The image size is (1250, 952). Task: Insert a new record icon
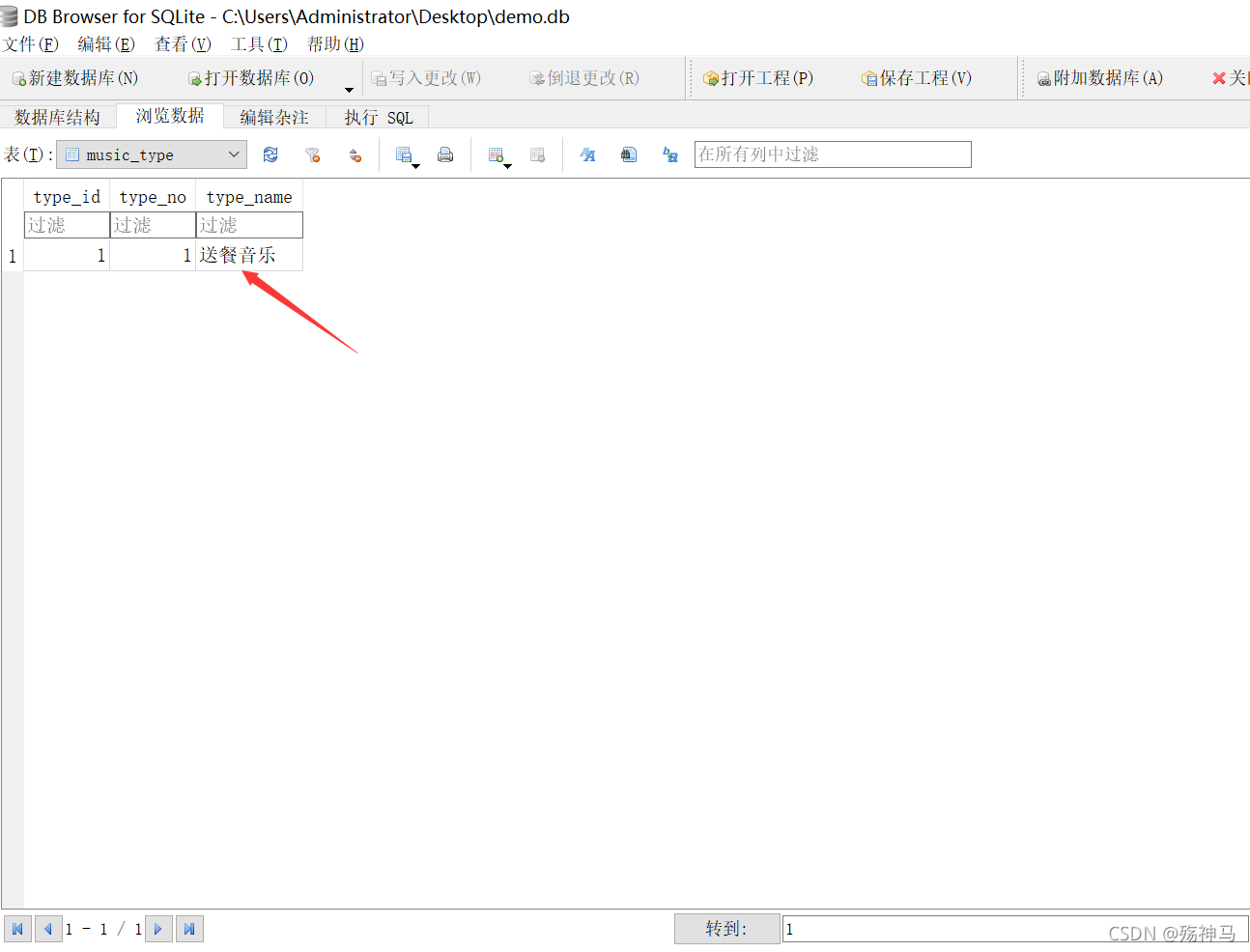pos(496,154)
